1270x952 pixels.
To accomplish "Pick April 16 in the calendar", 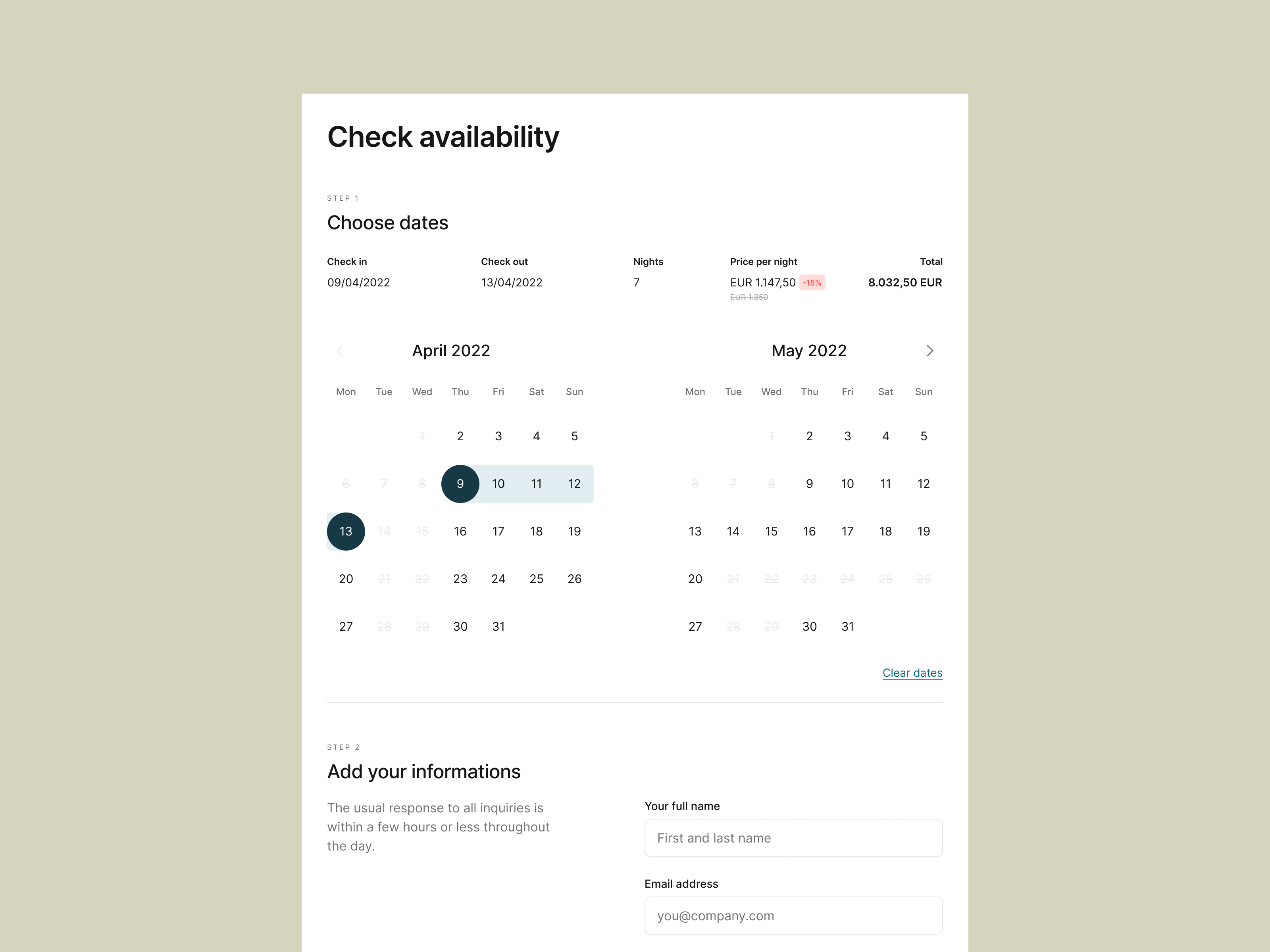I will 460,532.
